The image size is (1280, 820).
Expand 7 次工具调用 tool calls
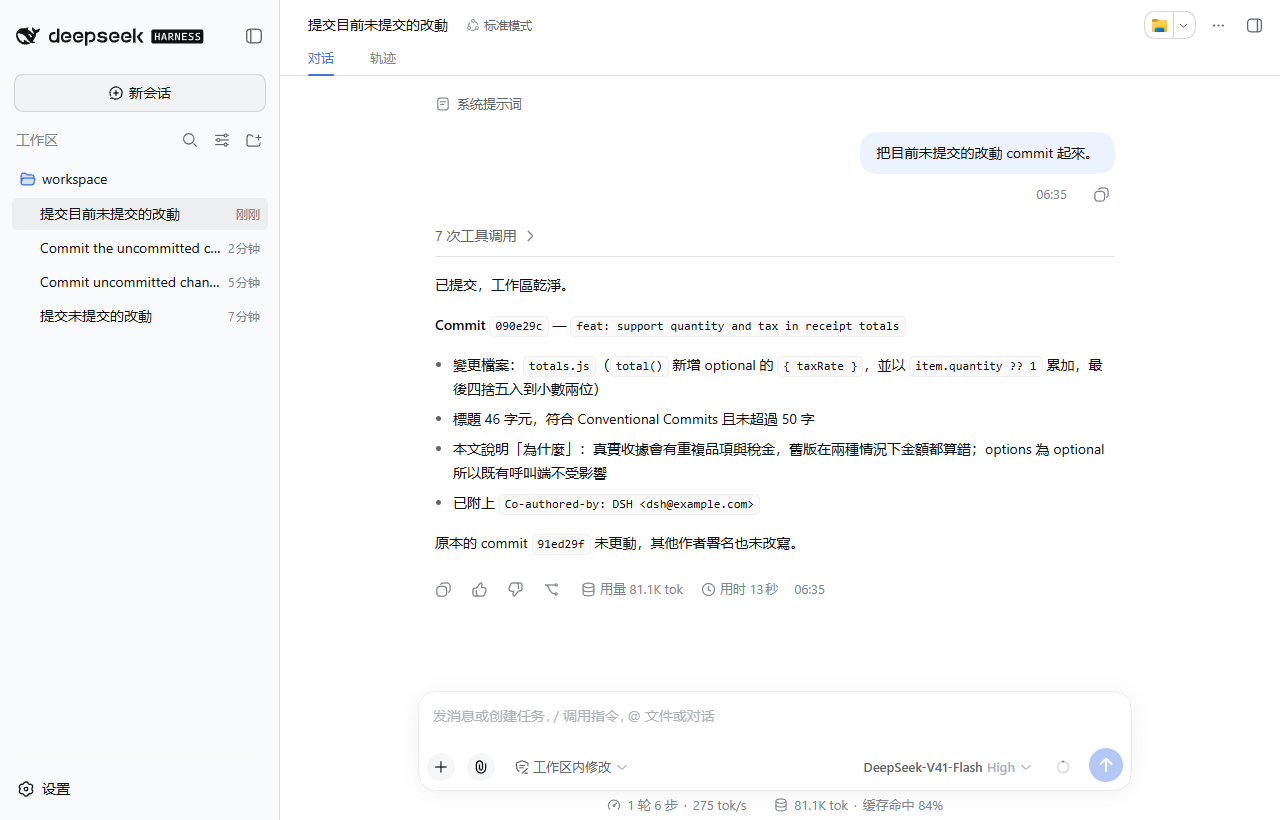point(485,236)
